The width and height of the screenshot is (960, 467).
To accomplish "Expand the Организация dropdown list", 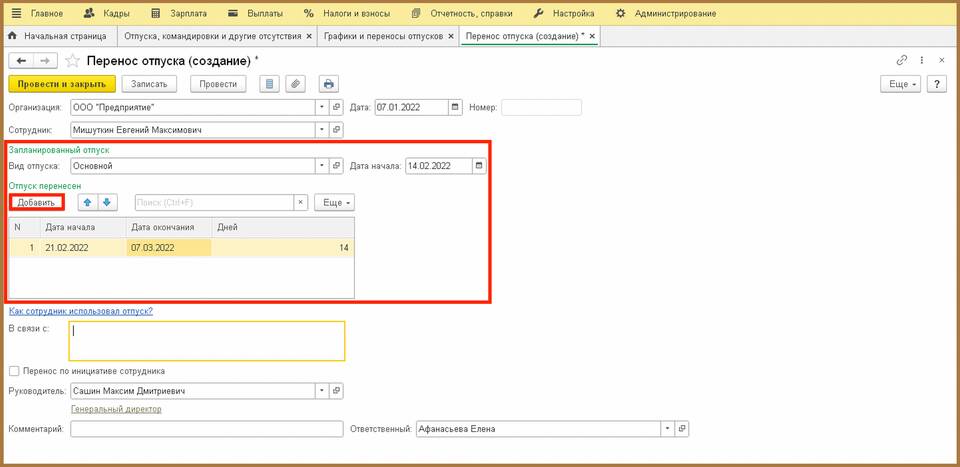I will tap(322, 107).
